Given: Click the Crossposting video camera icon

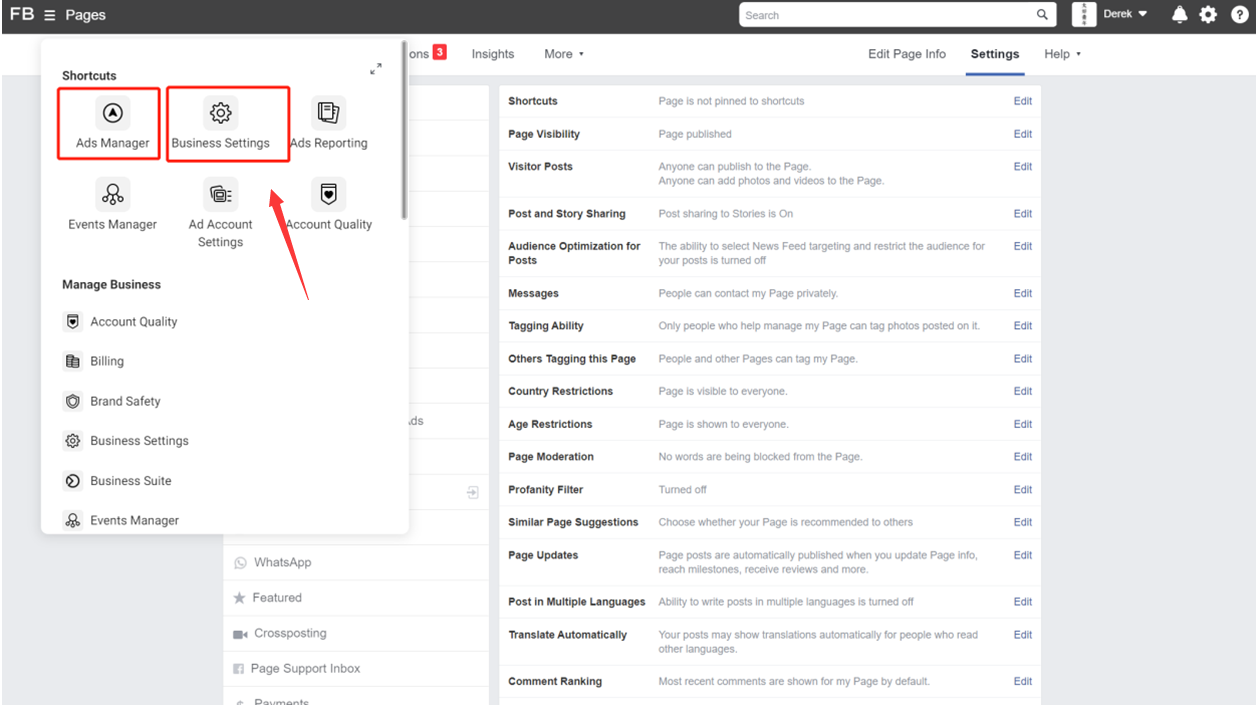Looking at the screenshot, I should coord(240,634).
